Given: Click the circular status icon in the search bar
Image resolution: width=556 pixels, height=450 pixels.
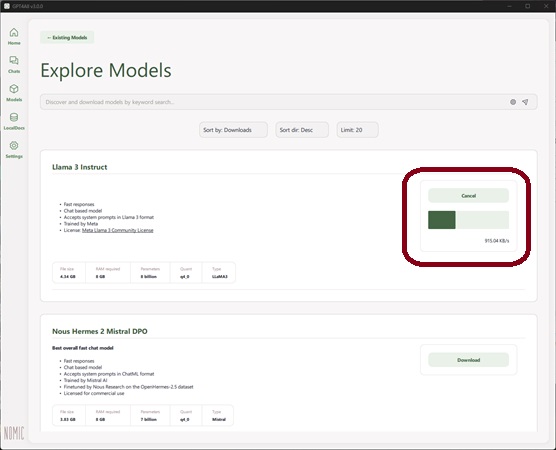Looking at the screenshot, I should point(513,102).
